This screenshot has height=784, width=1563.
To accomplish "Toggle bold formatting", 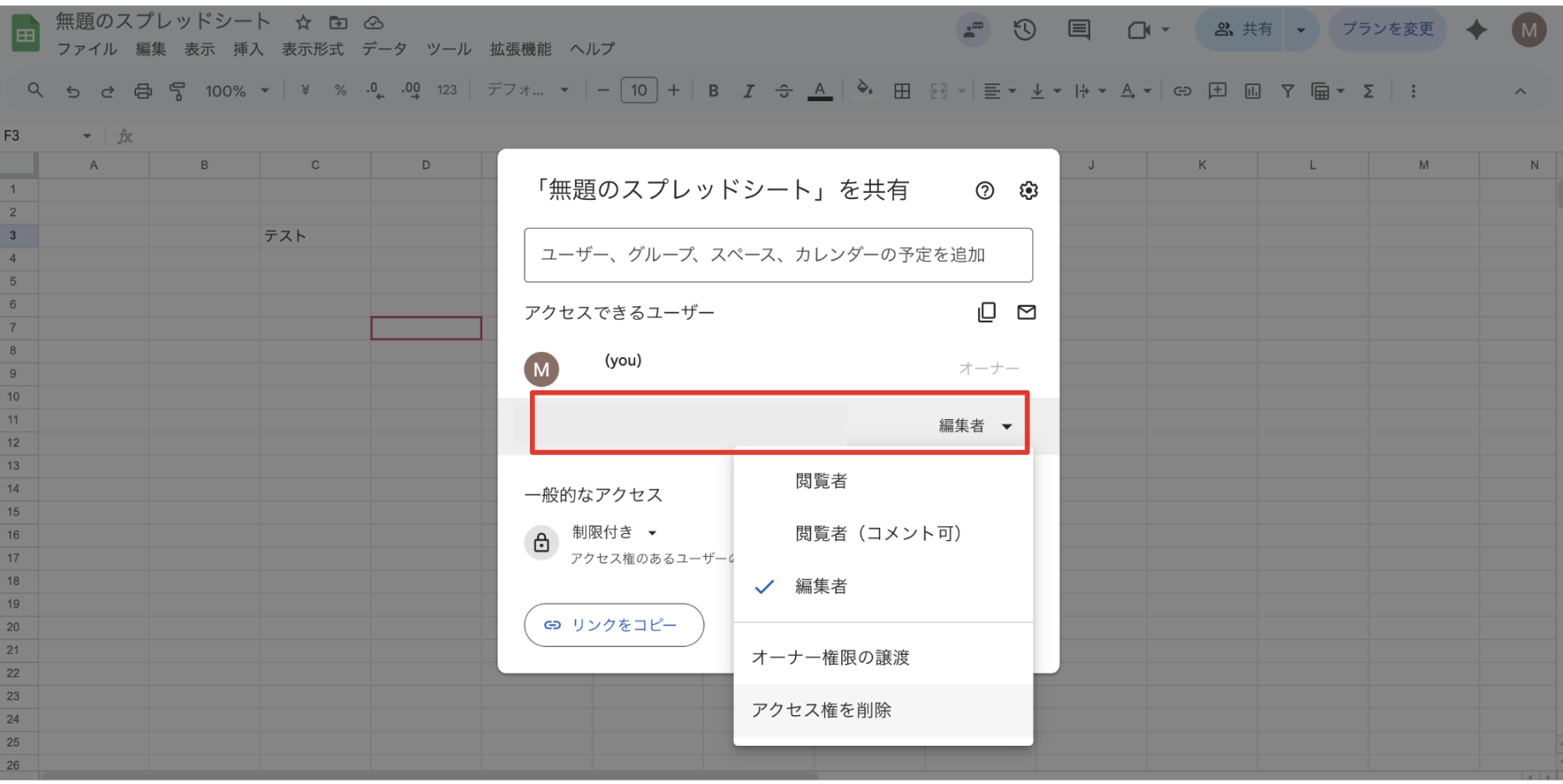I will 713,91.
